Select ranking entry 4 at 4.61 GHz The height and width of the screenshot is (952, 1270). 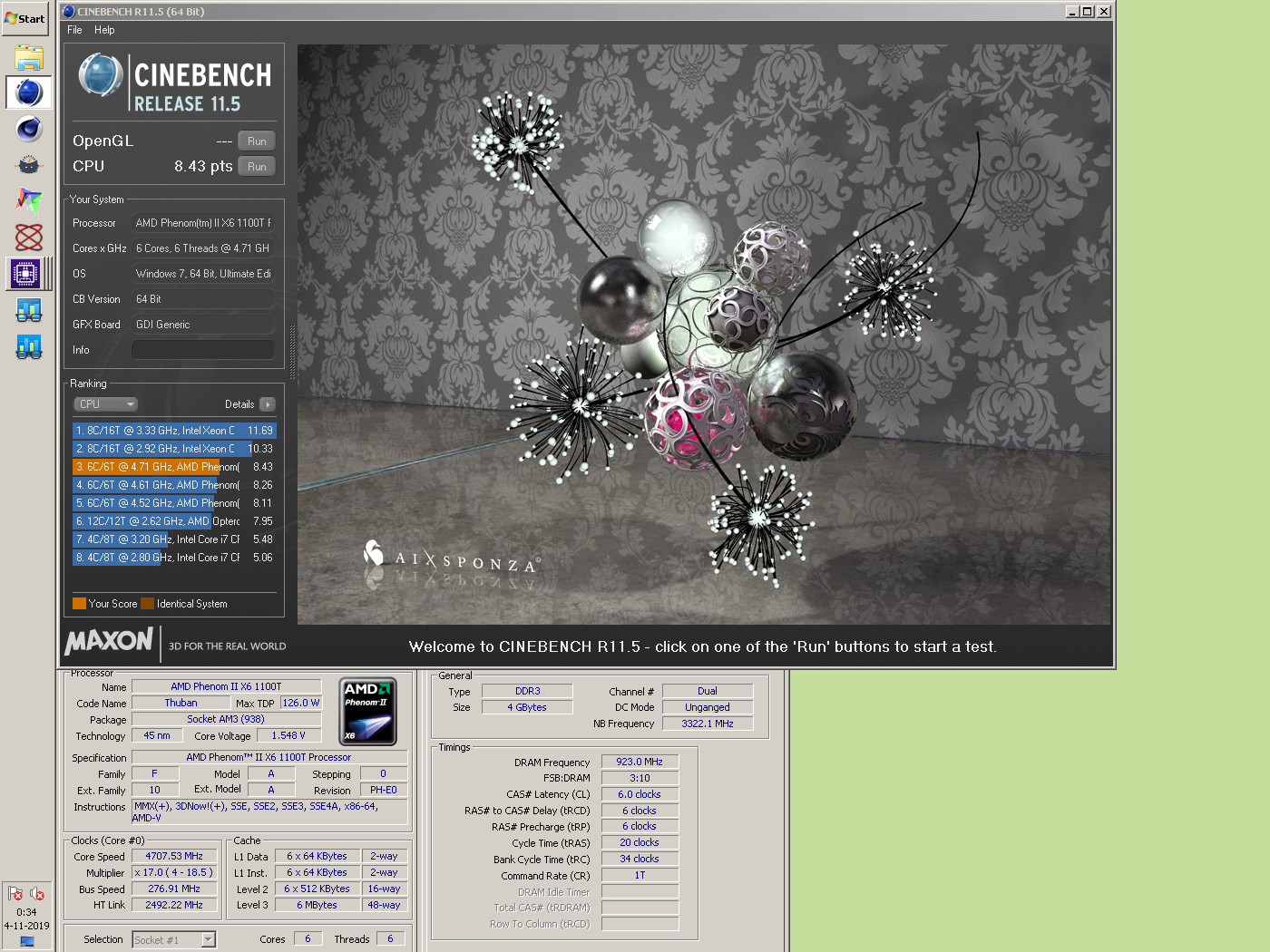[174, 485]
